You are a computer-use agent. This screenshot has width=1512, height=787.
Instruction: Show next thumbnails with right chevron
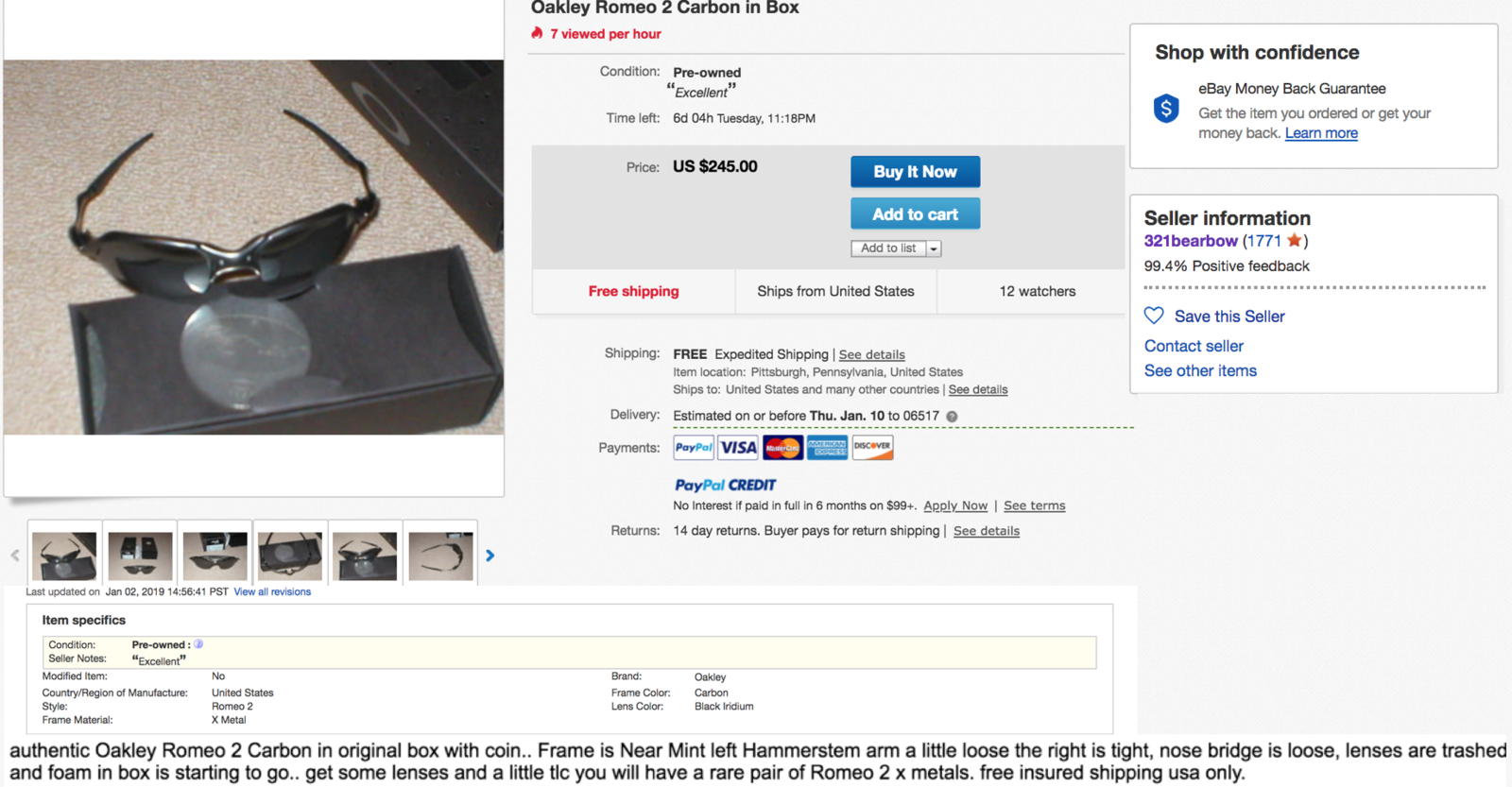tap(490, 556)
